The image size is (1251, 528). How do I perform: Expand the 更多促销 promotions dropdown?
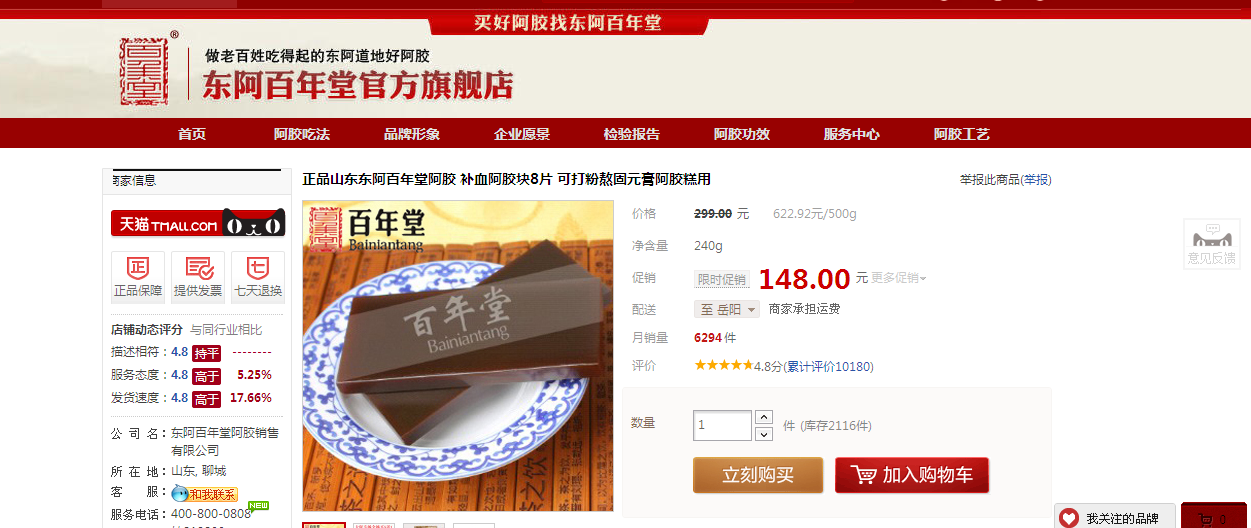click(899, 278)
